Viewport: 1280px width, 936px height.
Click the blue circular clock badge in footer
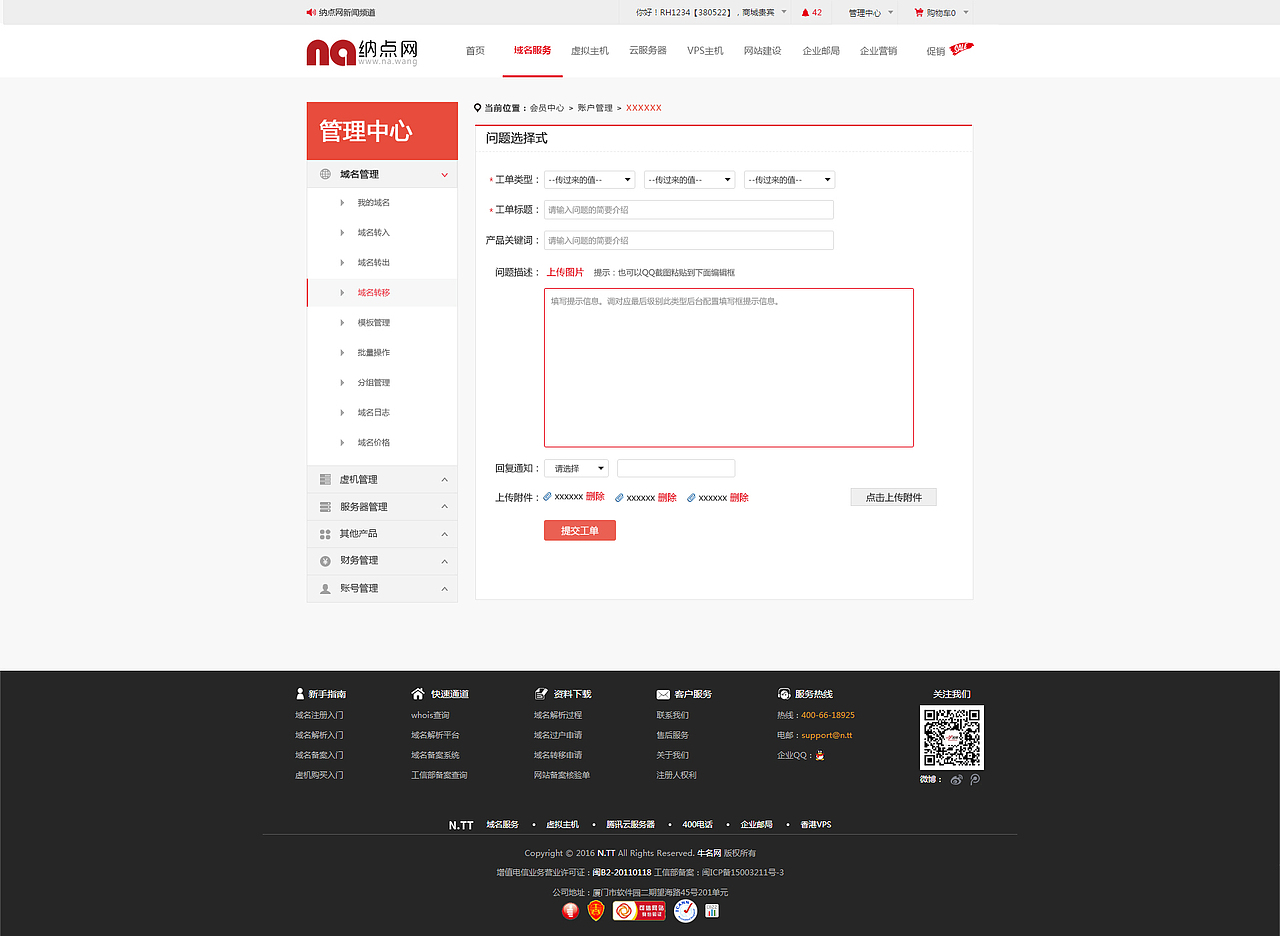pyautogui.click(x=685, y=911)
